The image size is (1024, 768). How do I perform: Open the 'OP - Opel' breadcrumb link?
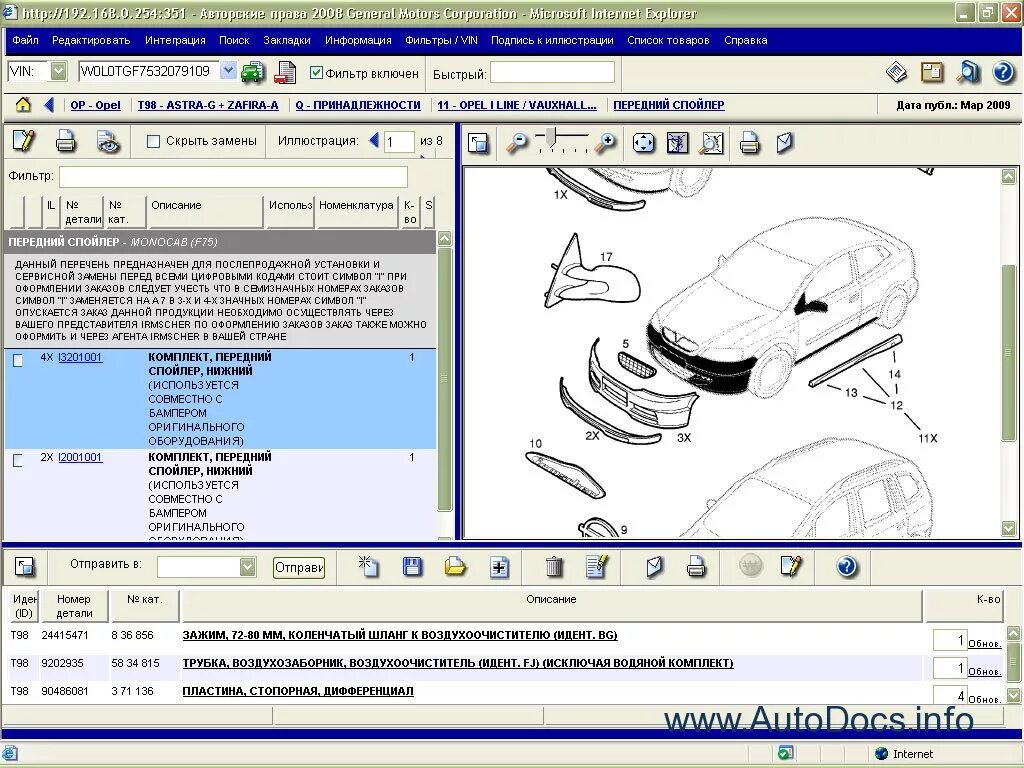coord(95,105)
